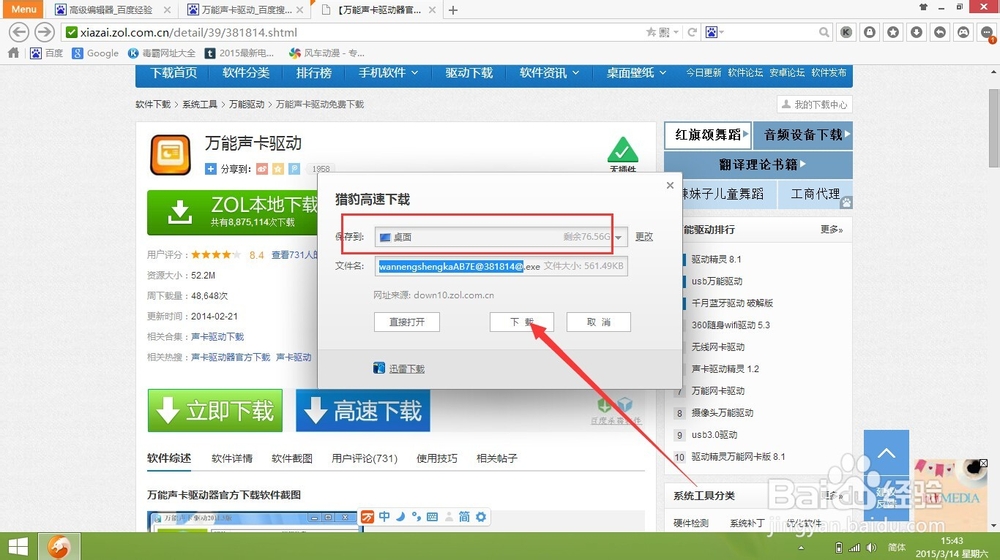
Task: Open the 下载首页 nav item
Action: (x=173, y=73)
